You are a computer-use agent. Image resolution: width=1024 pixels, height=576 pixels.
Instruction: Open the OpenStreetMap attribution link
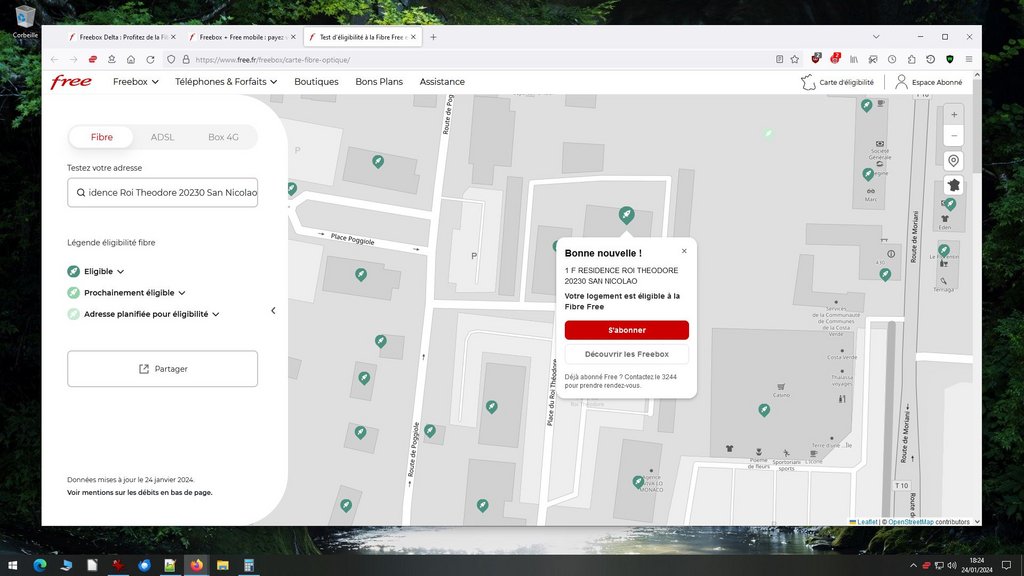(x=911, y=522)
